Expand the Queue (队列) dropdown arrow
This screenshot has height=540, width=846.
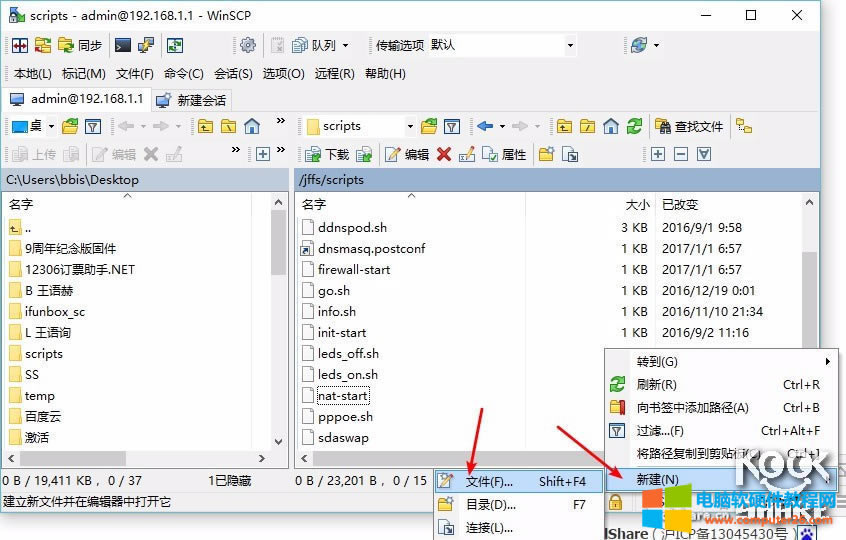click(x=345, y=46)
